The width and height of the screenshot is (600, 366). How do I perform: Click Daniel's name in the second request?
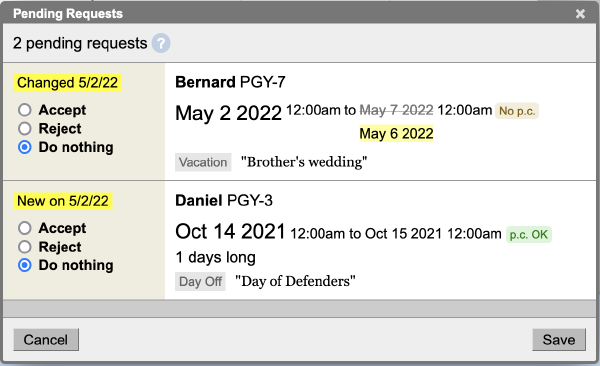point(199,201)
